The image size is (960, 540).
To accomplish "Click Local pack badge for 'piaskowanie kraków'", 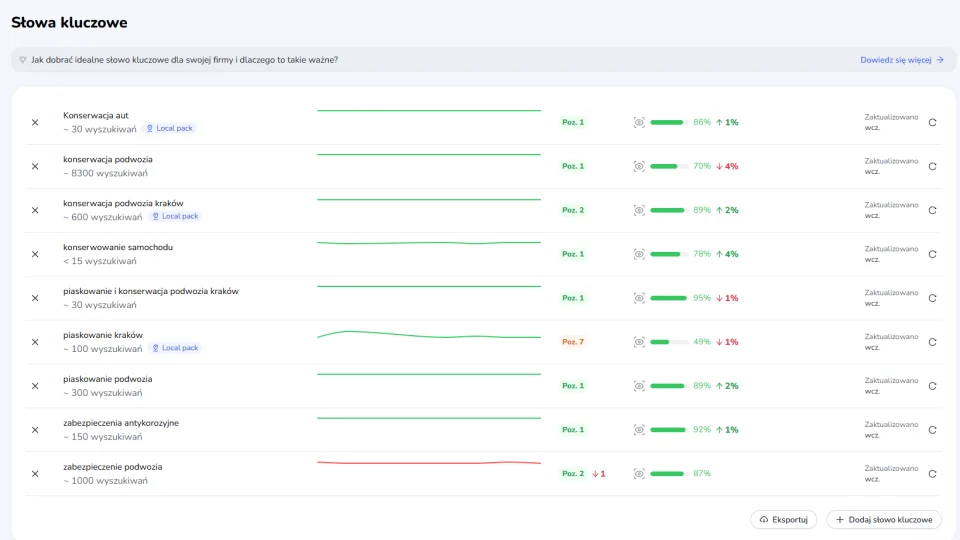I will click(x=175, y=348).
